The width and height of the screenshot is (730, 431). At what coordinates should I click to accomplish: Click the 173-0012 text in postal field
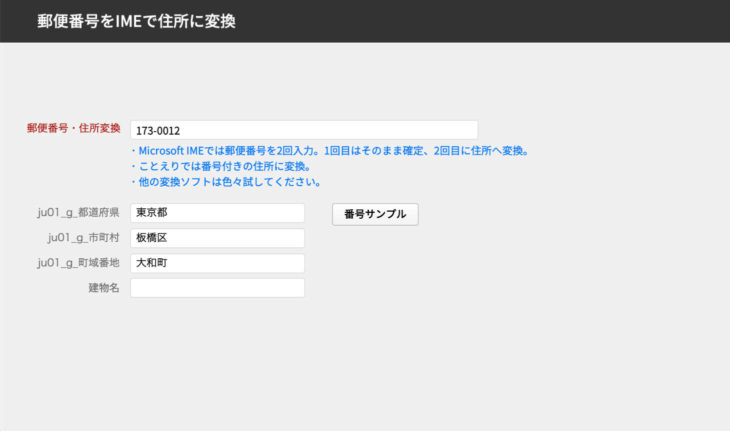point(158,131)
